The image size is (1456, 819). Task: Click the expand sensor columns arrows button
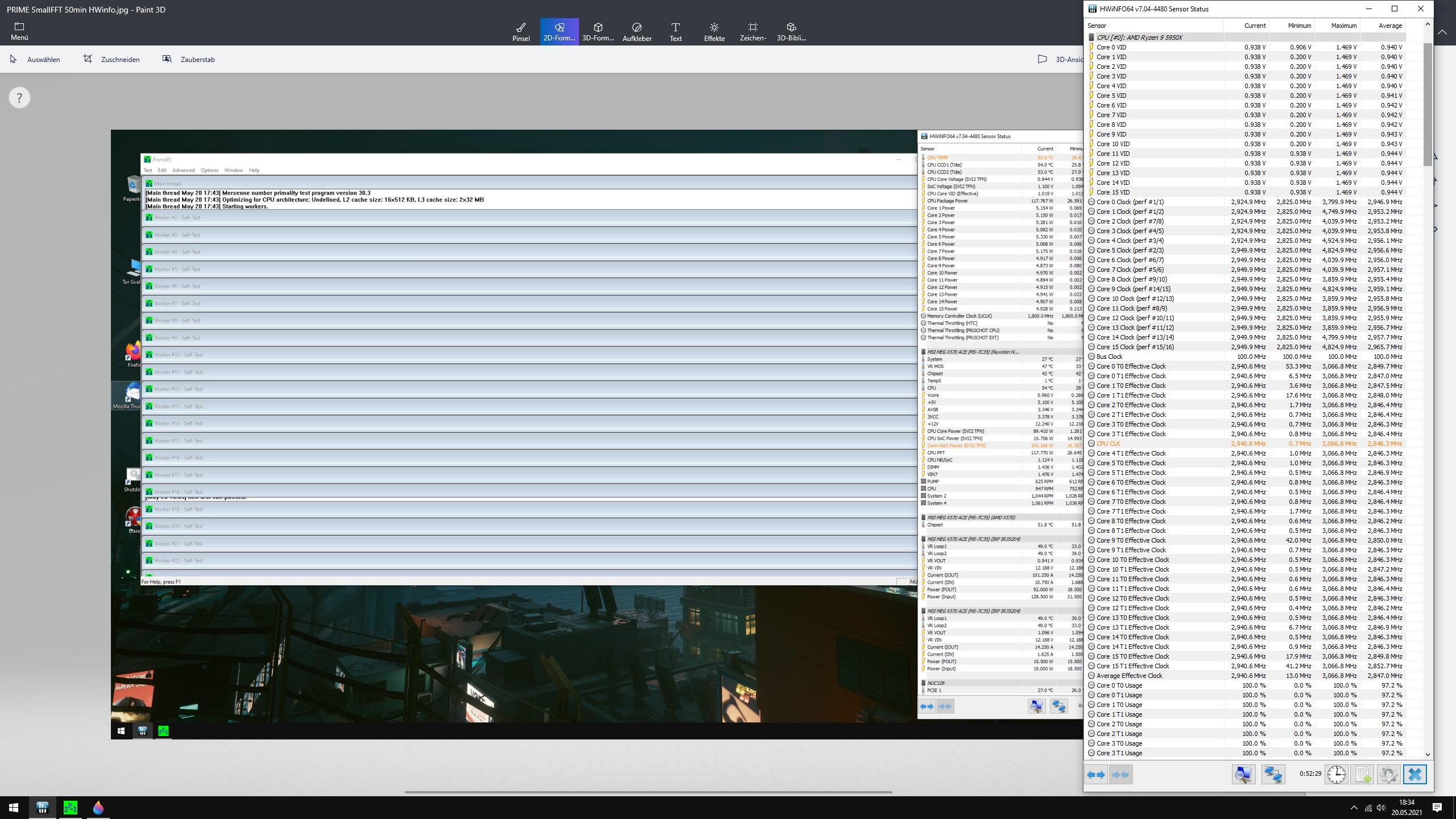point(1096,775)
